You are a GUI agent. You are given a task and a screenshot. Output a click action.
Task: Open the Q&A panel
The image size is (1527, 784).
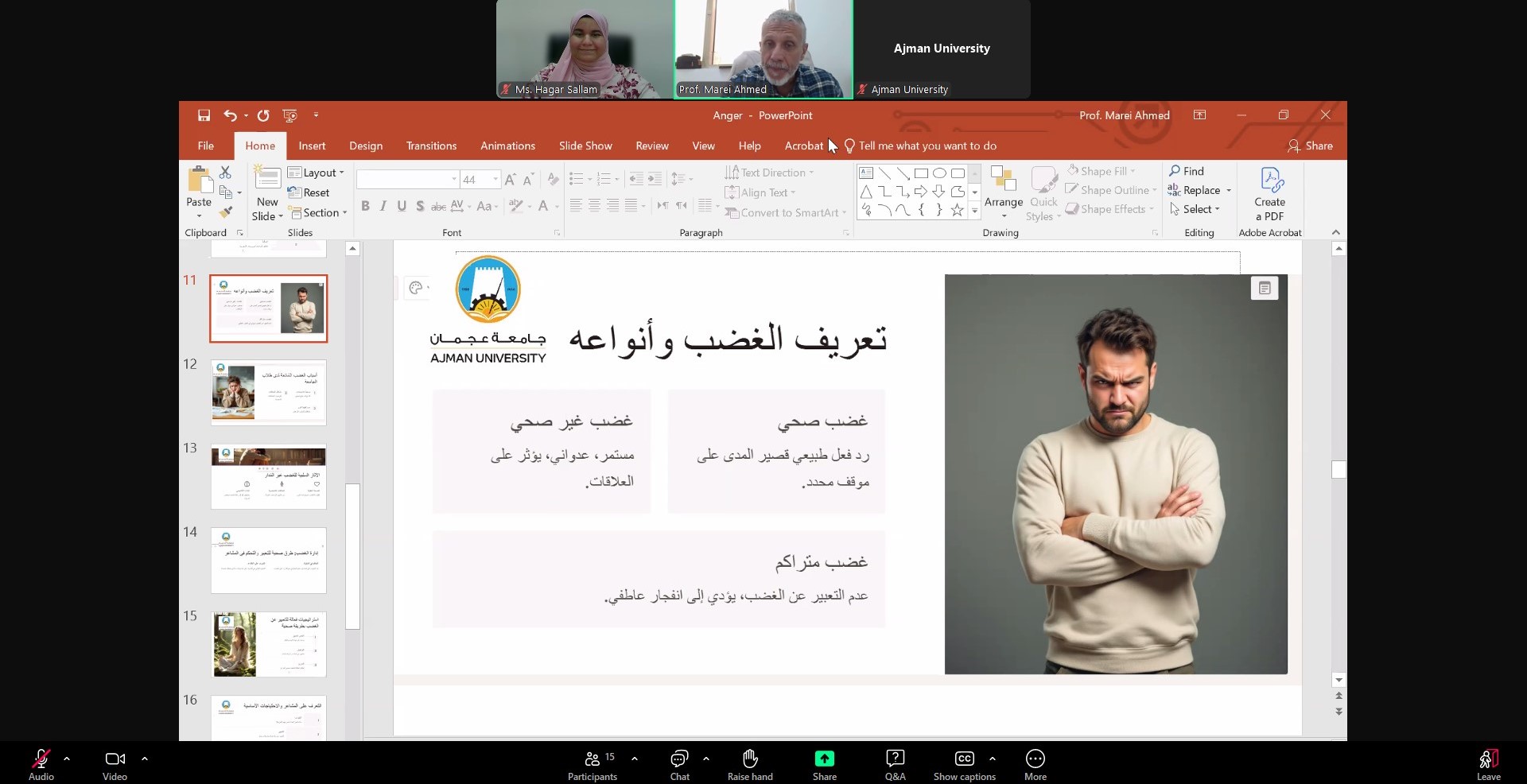(895, 765)
